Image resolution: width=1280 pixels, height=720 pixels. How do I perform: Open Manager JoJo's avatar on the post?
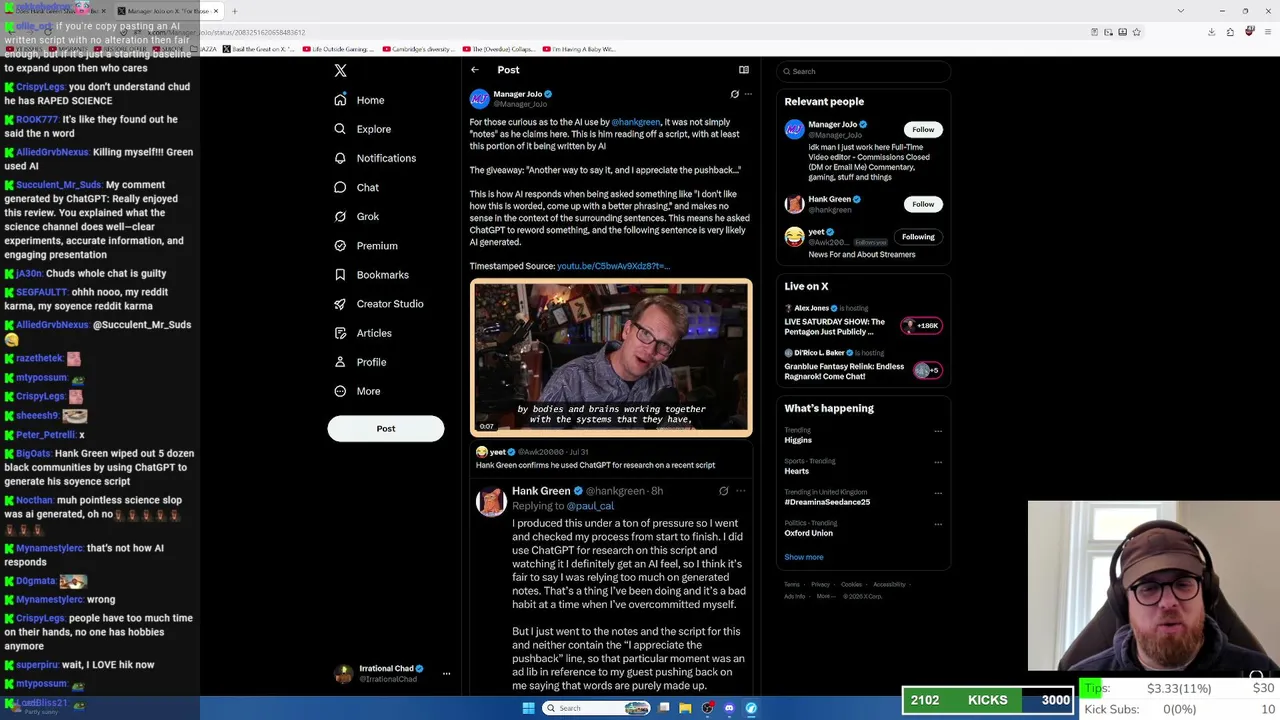pos(480,99)
